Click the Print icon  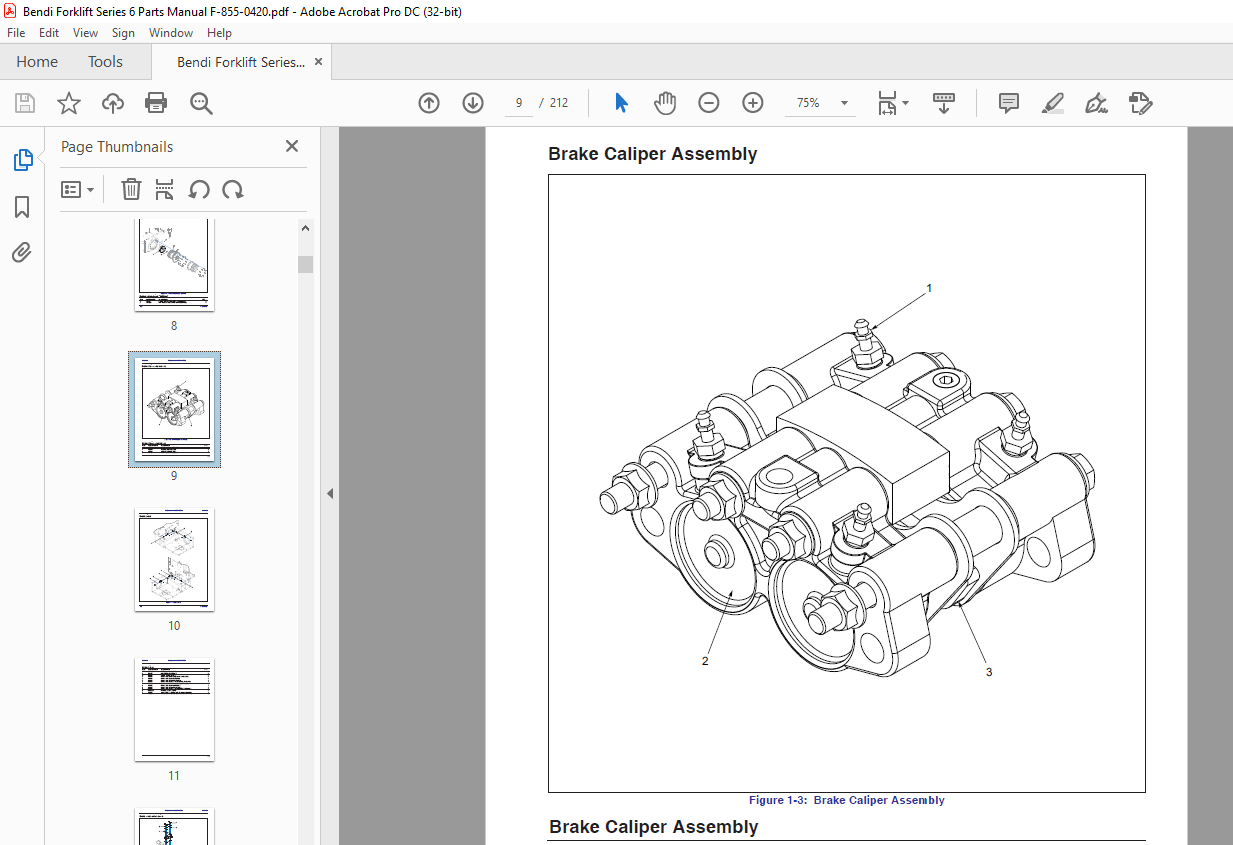pyautogui.click(x=156, y=103)
